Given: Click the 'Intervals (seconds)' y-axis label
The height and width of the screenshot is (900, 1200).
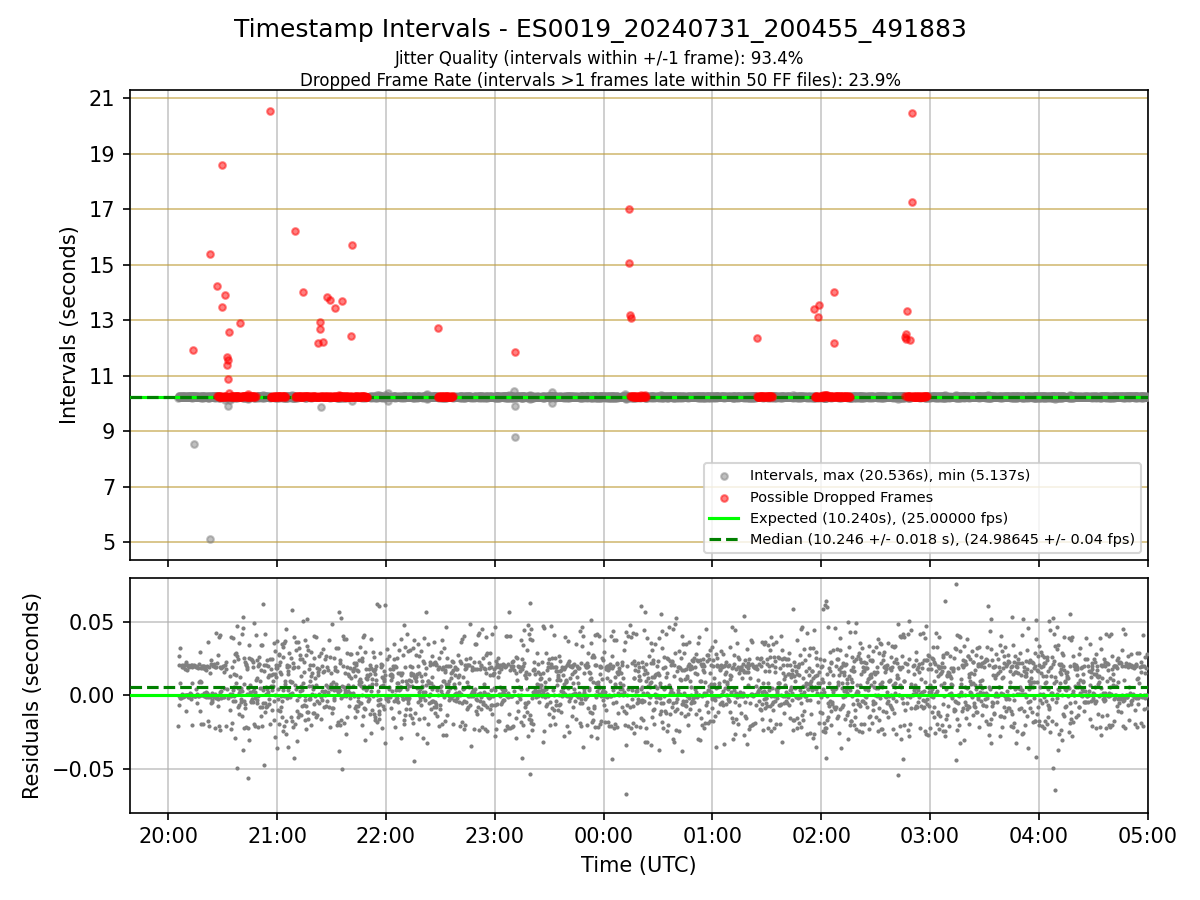Looking at the screenshot, I should (x=69, y=325).
